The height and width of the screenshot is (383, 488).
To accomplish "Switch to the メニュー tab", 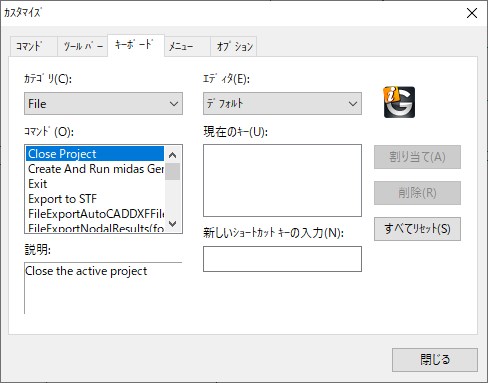I will 187,46.
